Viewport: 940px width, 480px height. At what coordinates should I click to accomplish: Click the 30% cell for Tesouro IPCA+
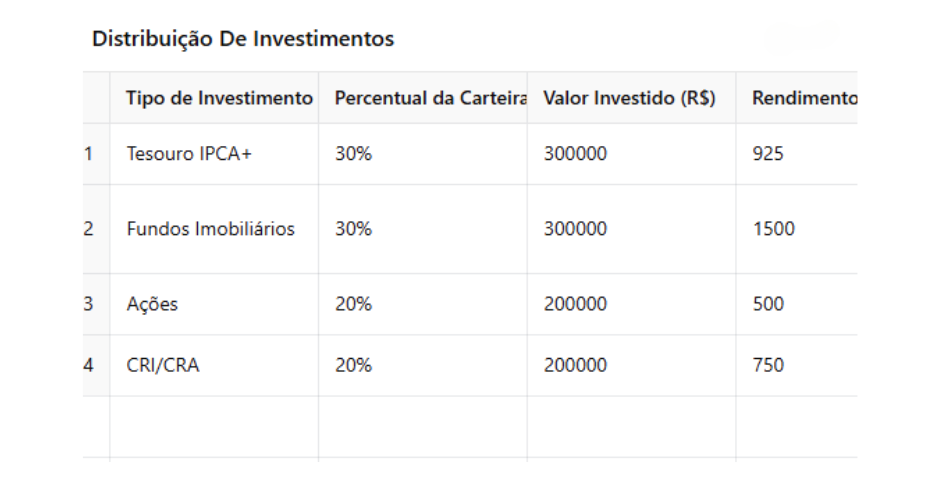[x=353, y=154]
